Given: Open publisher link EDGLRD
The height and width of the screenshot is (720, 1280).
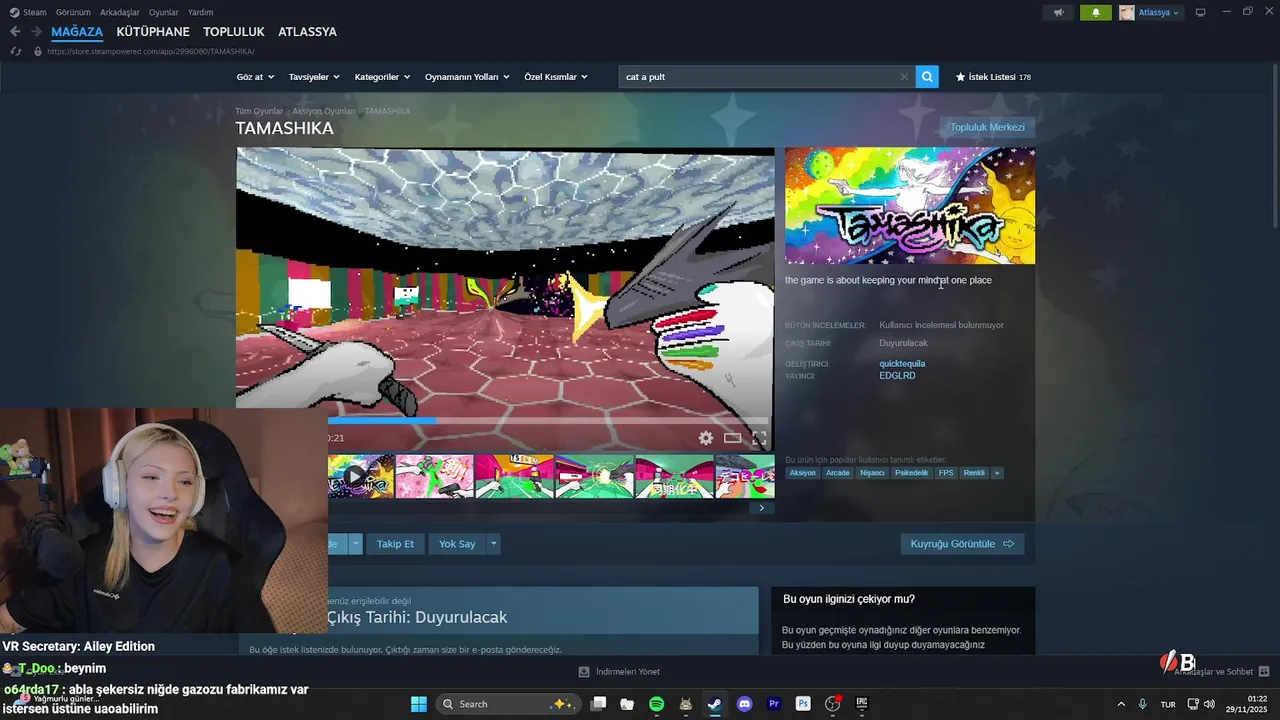Looking at the screenshot, I should (x=897, y=376).
